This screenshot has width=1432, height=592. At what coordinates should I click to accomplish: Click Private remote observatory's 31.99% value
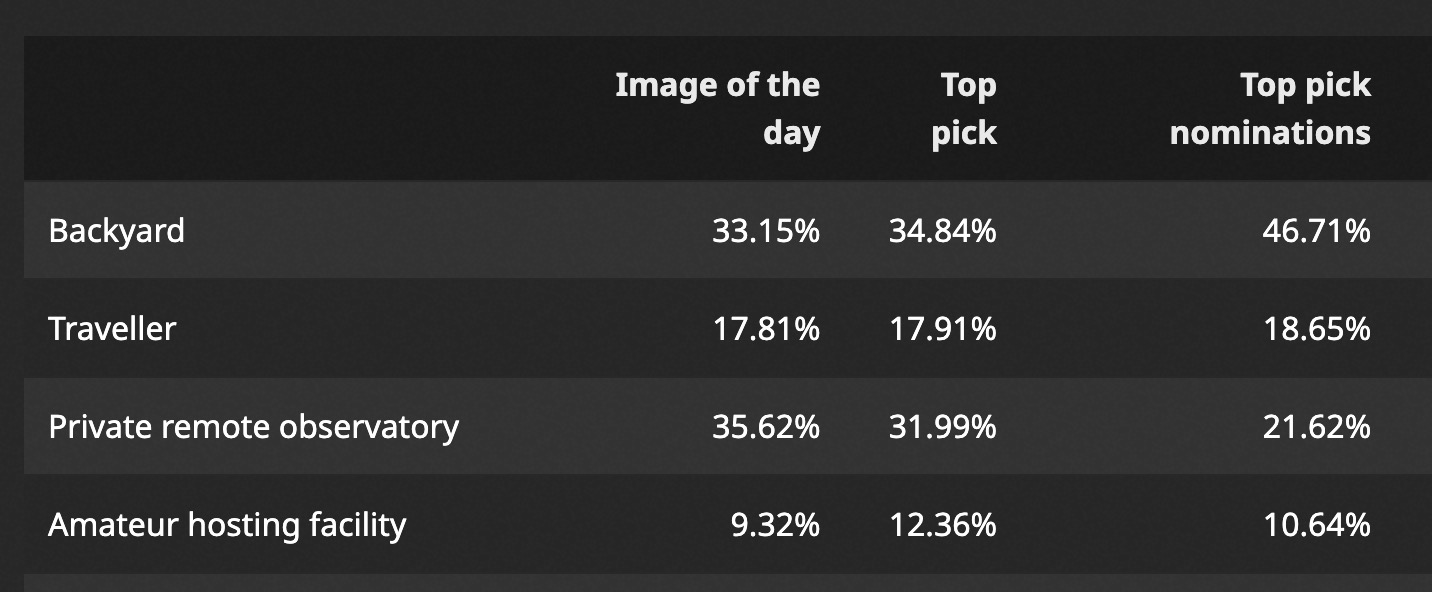[x=943, y=427]
